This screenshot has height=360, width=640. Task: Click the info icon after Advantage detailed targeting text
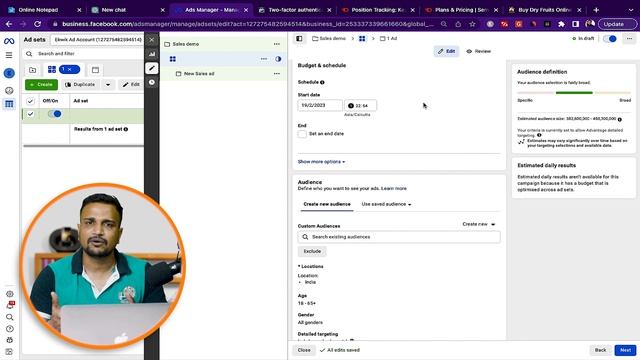pos(539,135)
